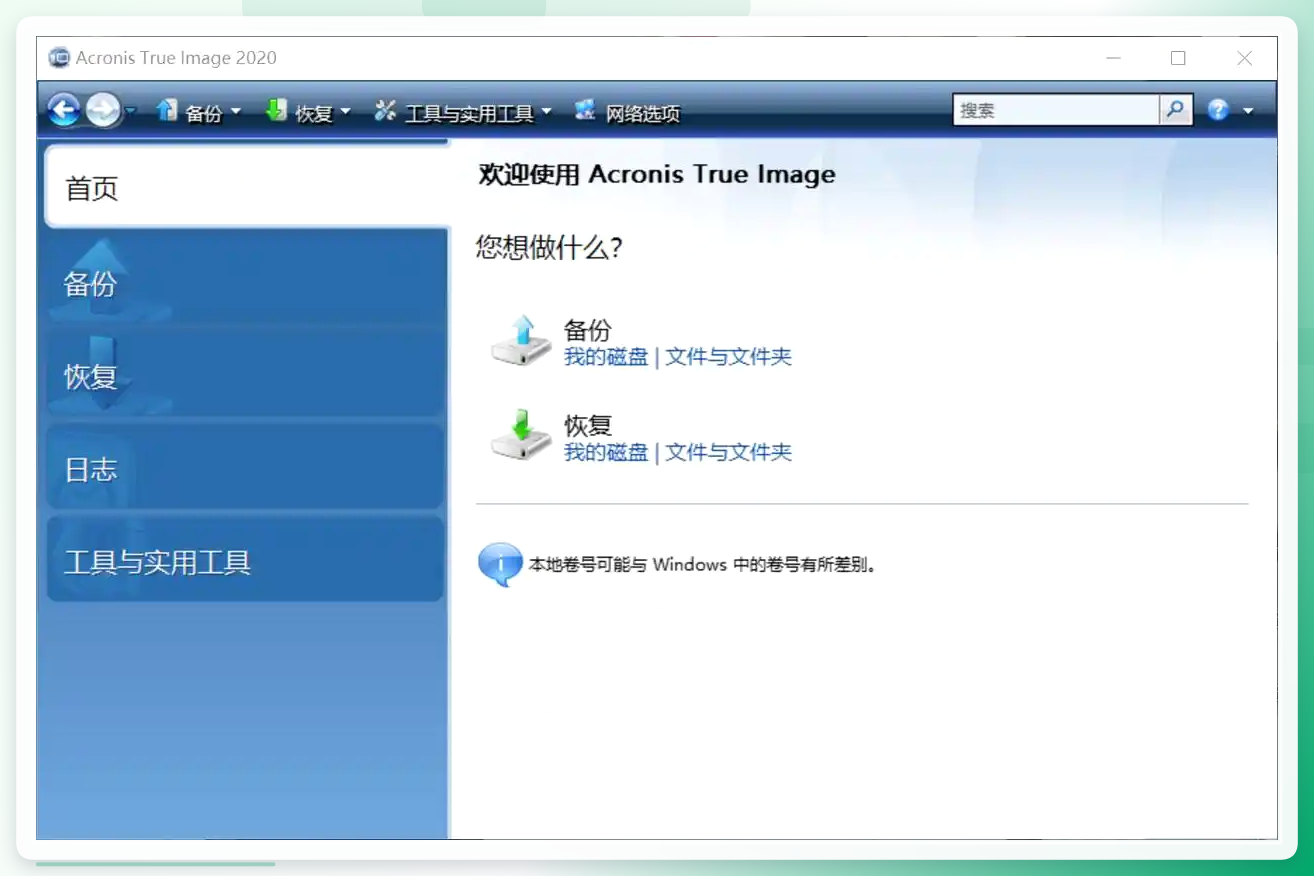The width and height of the screenshot is (1314, 876).
Task: Expand the 恢复 toolbar dropdown arrow
Action: 346,112
